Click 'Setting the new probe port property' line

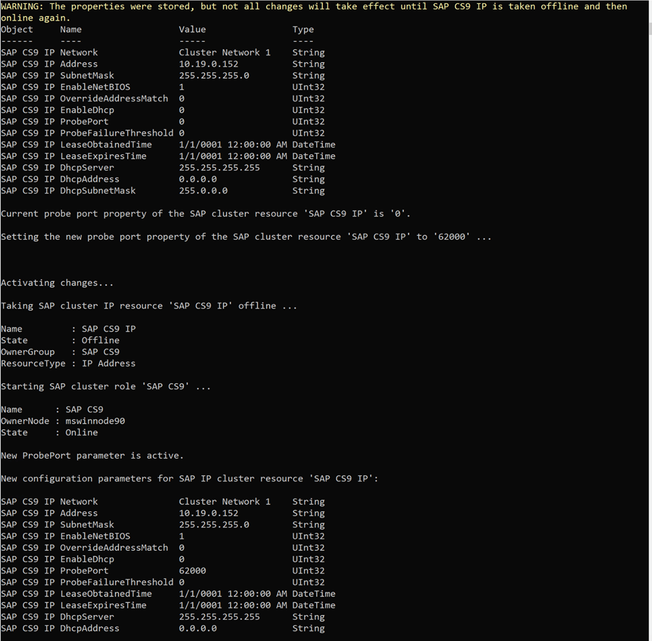tap(246, 237)
